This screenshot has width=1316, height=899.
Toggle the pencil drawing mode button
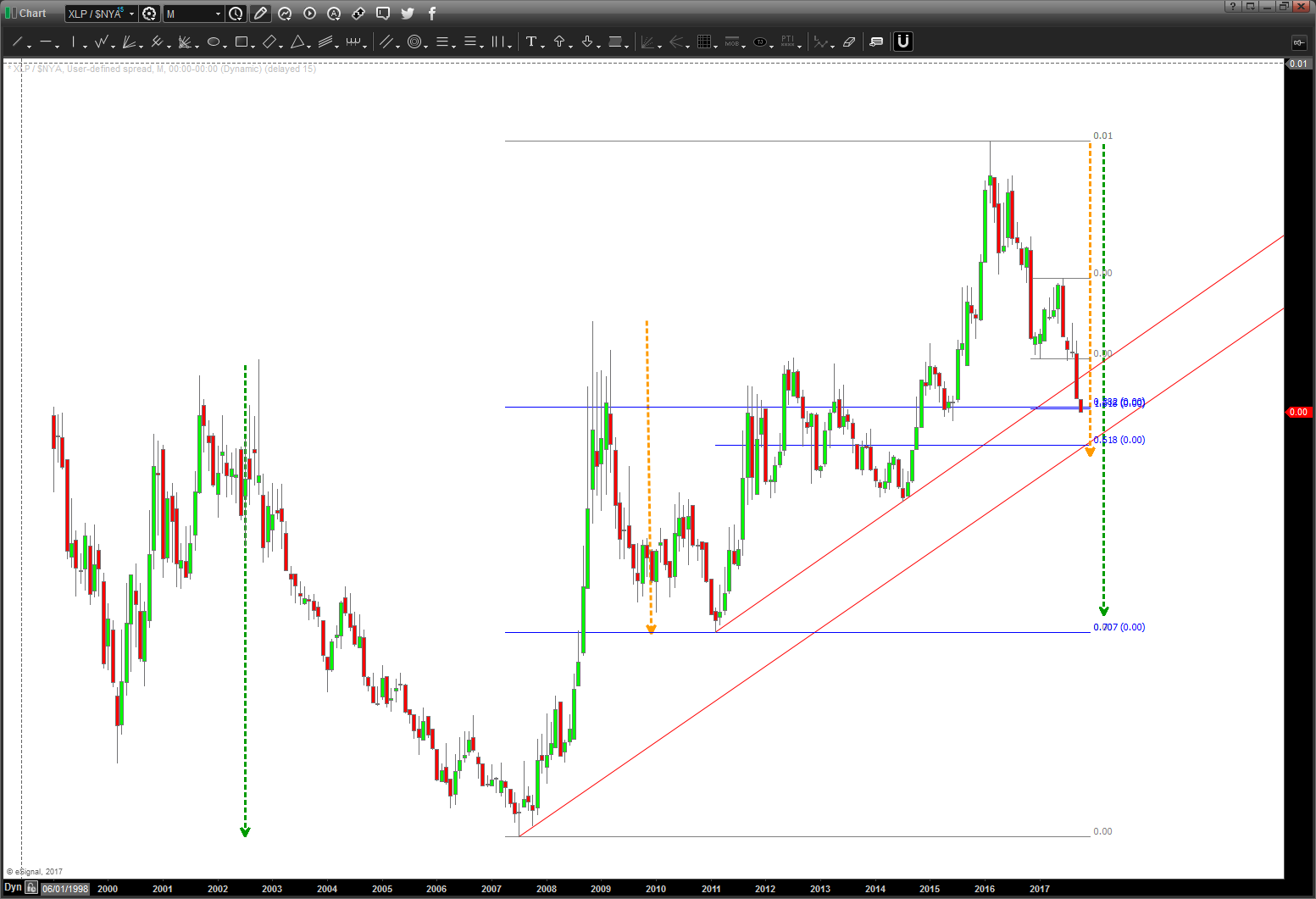pyautogui.click(x=260, y=14)
